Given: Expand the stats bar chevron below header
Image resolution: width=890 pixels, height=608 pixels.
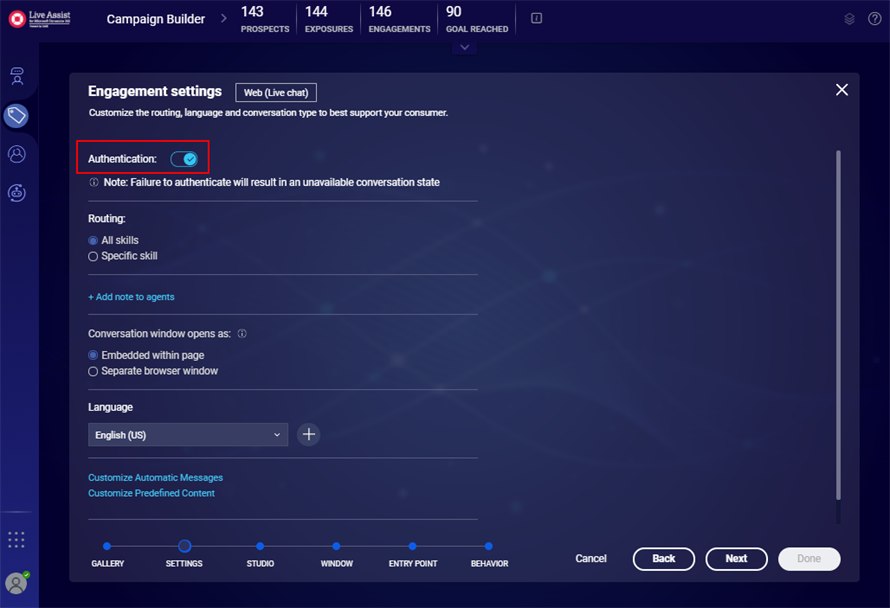Looking at the screenshot, I should coord(464,47).
